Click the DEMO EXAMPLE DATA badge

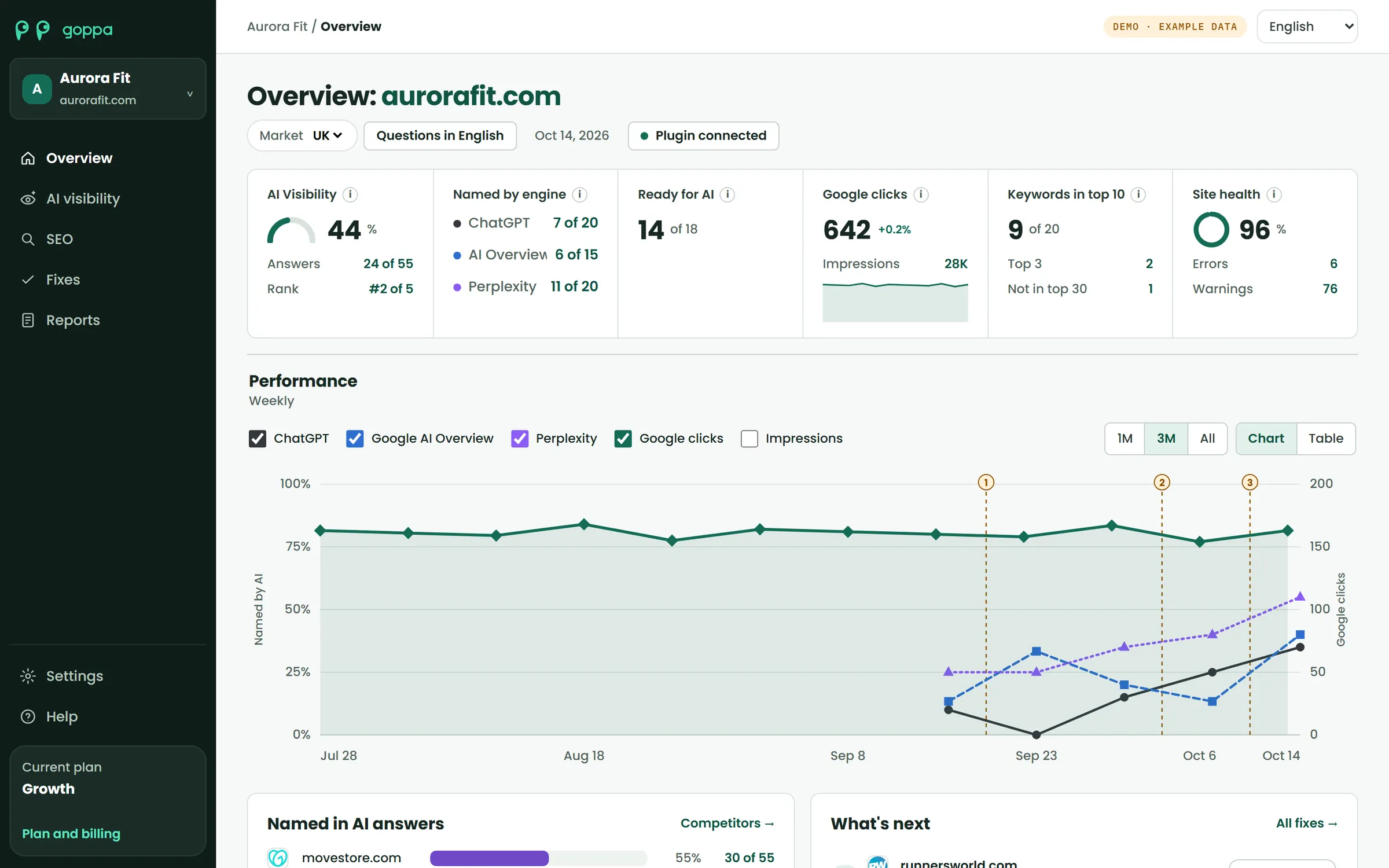point(1175,27)
